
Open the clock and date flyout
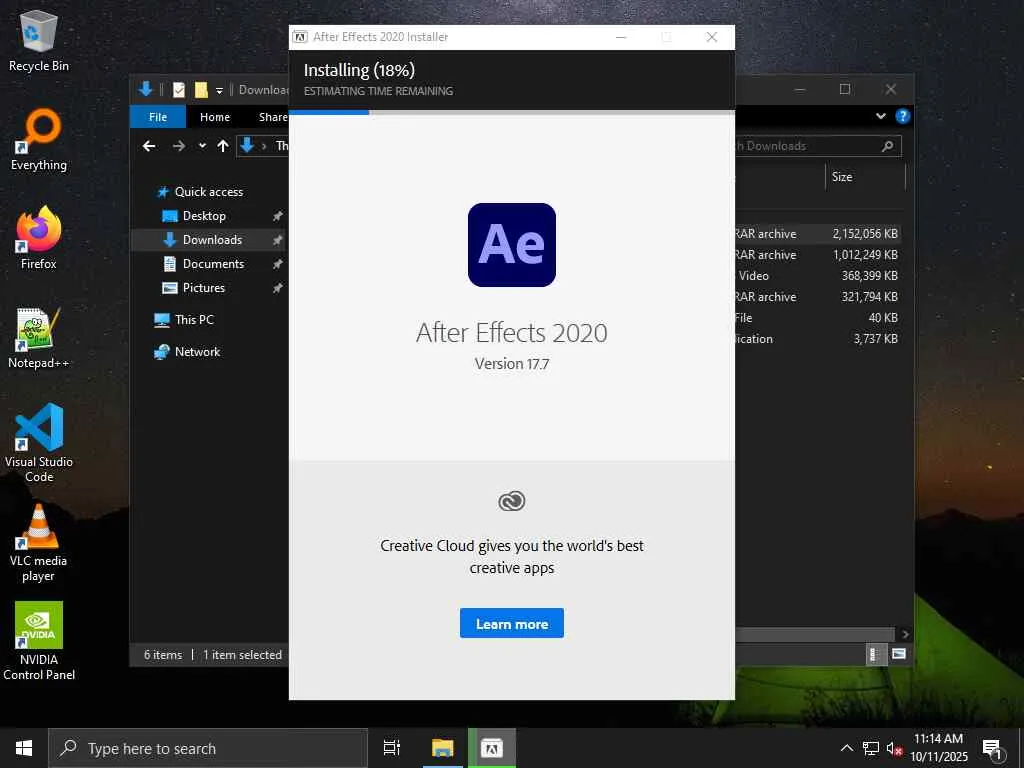pos(938,748)
